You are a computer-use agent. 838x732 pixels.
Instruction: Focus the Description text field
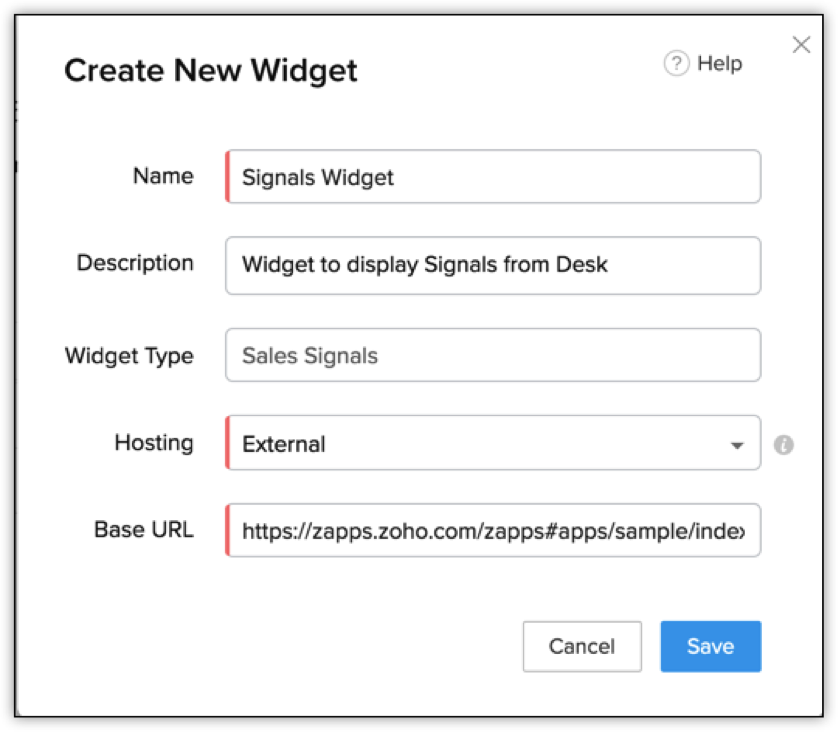tap(494, 265)
